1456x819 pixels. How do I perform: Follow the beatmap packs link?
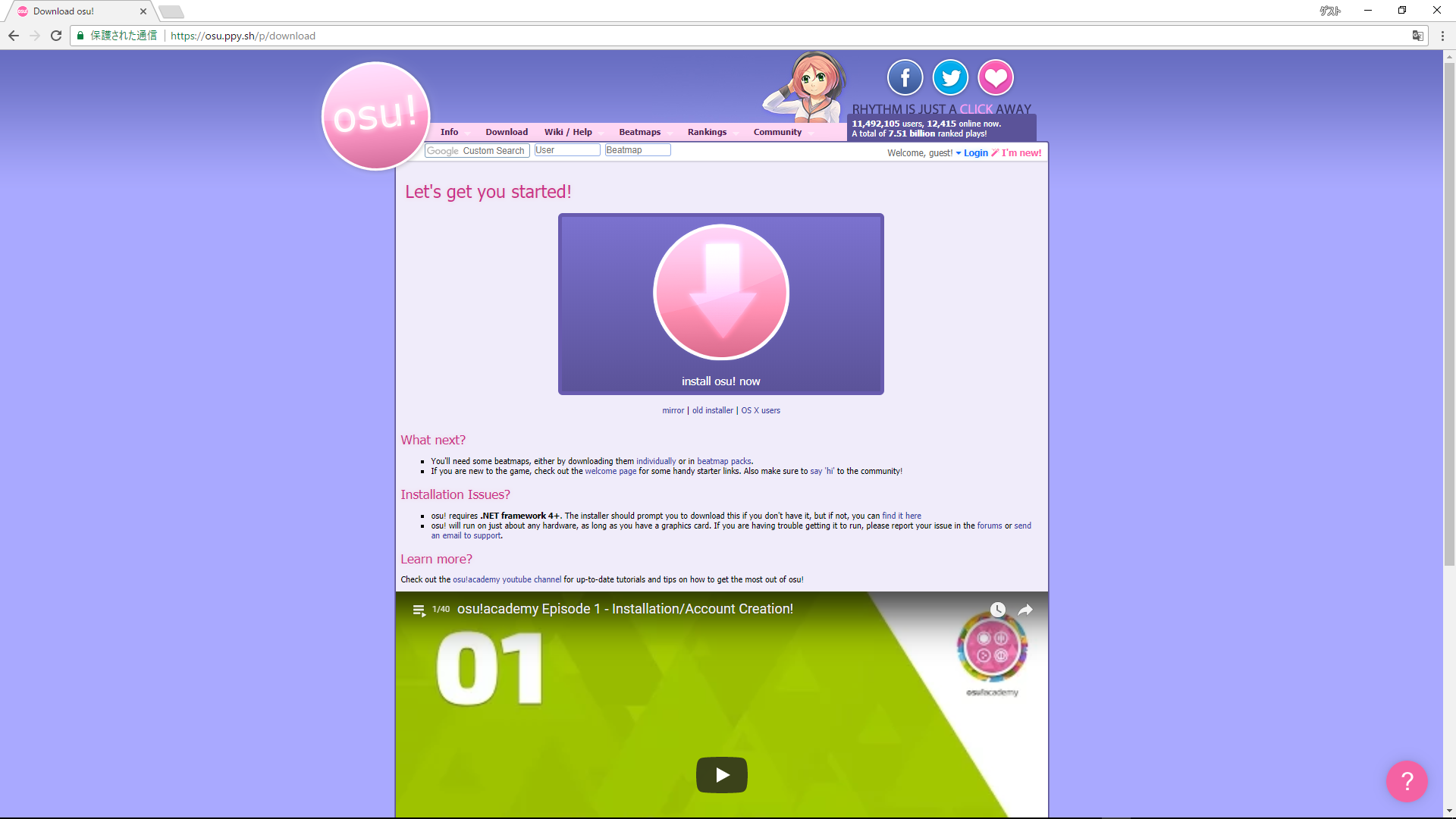pos(724,461)
